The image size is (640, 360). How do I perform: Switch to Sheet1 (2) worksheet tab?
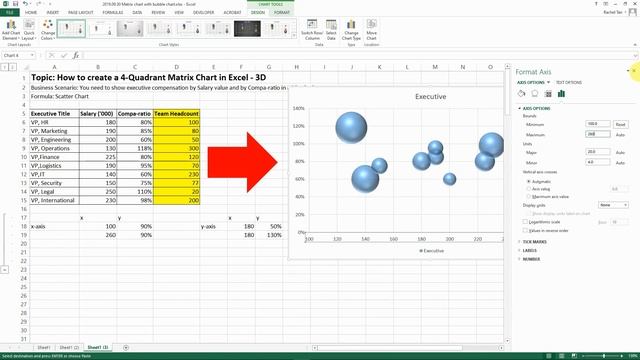69,347
